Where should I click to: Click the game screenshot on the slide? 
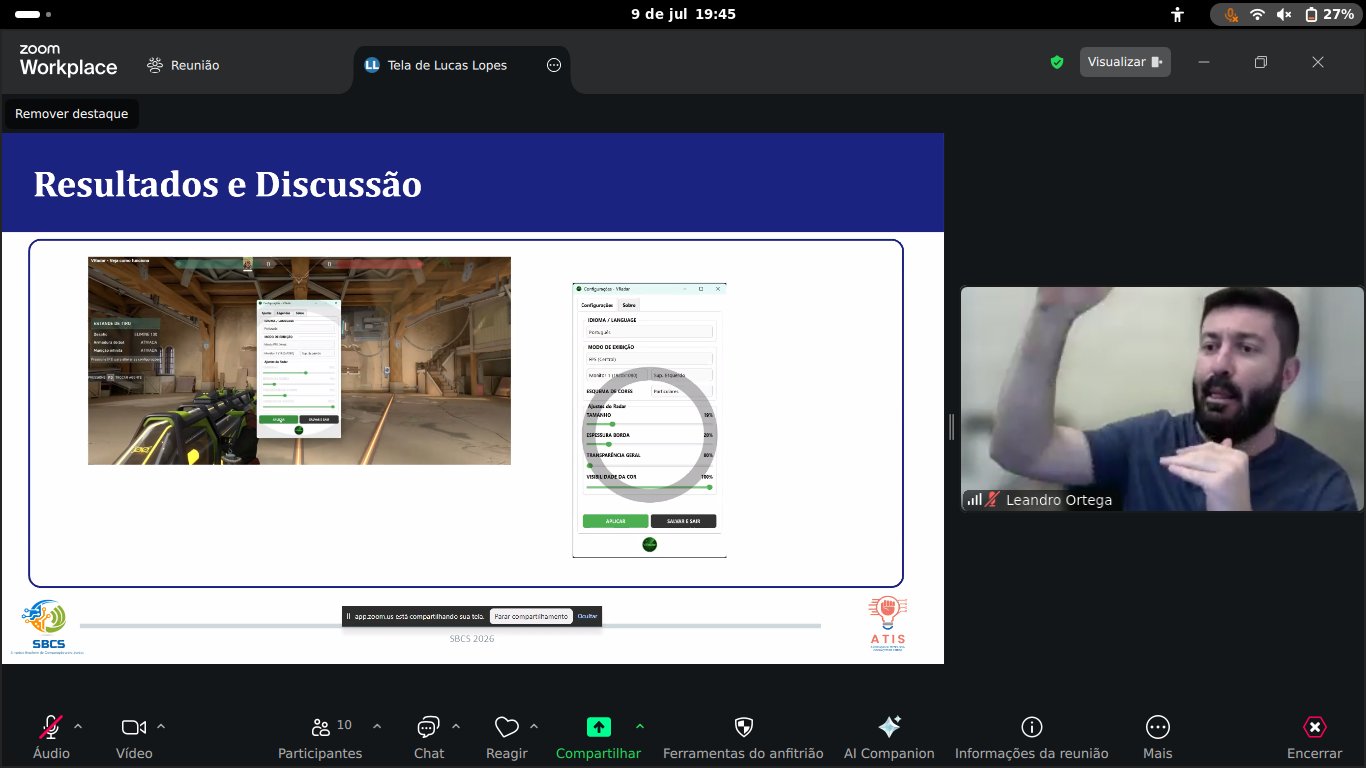coord(299,361)
